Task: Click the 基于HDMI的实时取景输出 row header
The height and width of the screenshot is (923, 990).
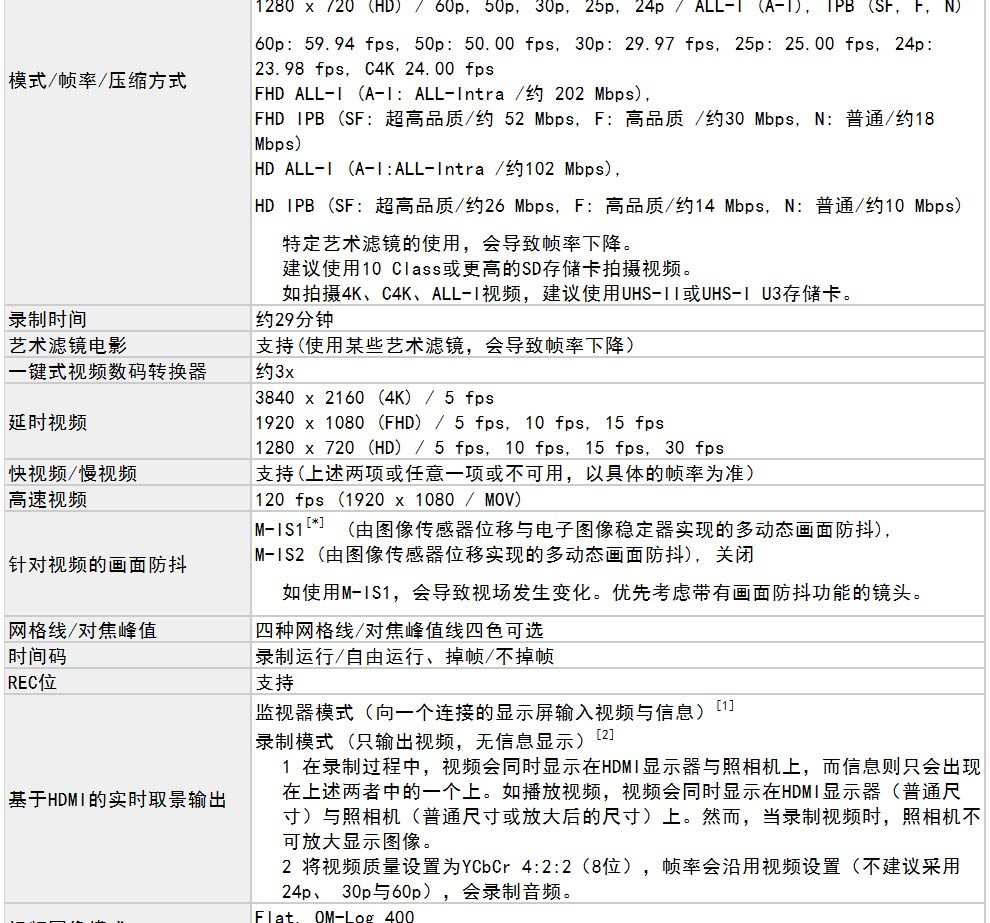Action: click(116, 800)
